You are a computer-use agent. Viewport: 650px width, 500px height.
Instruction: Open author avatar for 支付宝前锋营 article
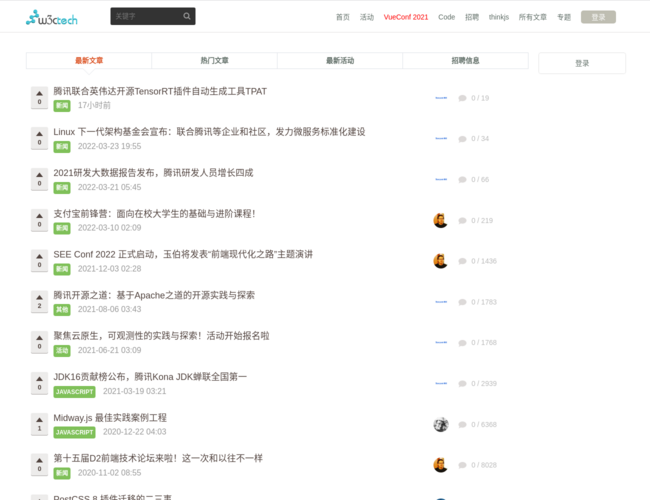click(441, 221)
